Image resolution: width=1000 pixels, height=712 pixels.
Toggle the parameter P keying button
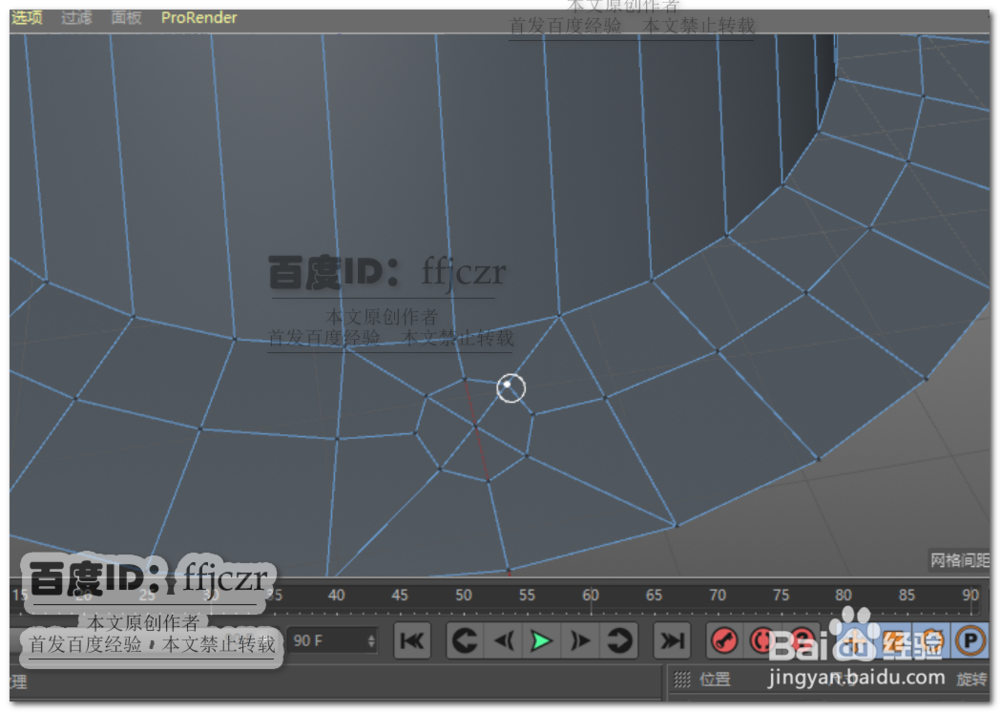point(970,641)
